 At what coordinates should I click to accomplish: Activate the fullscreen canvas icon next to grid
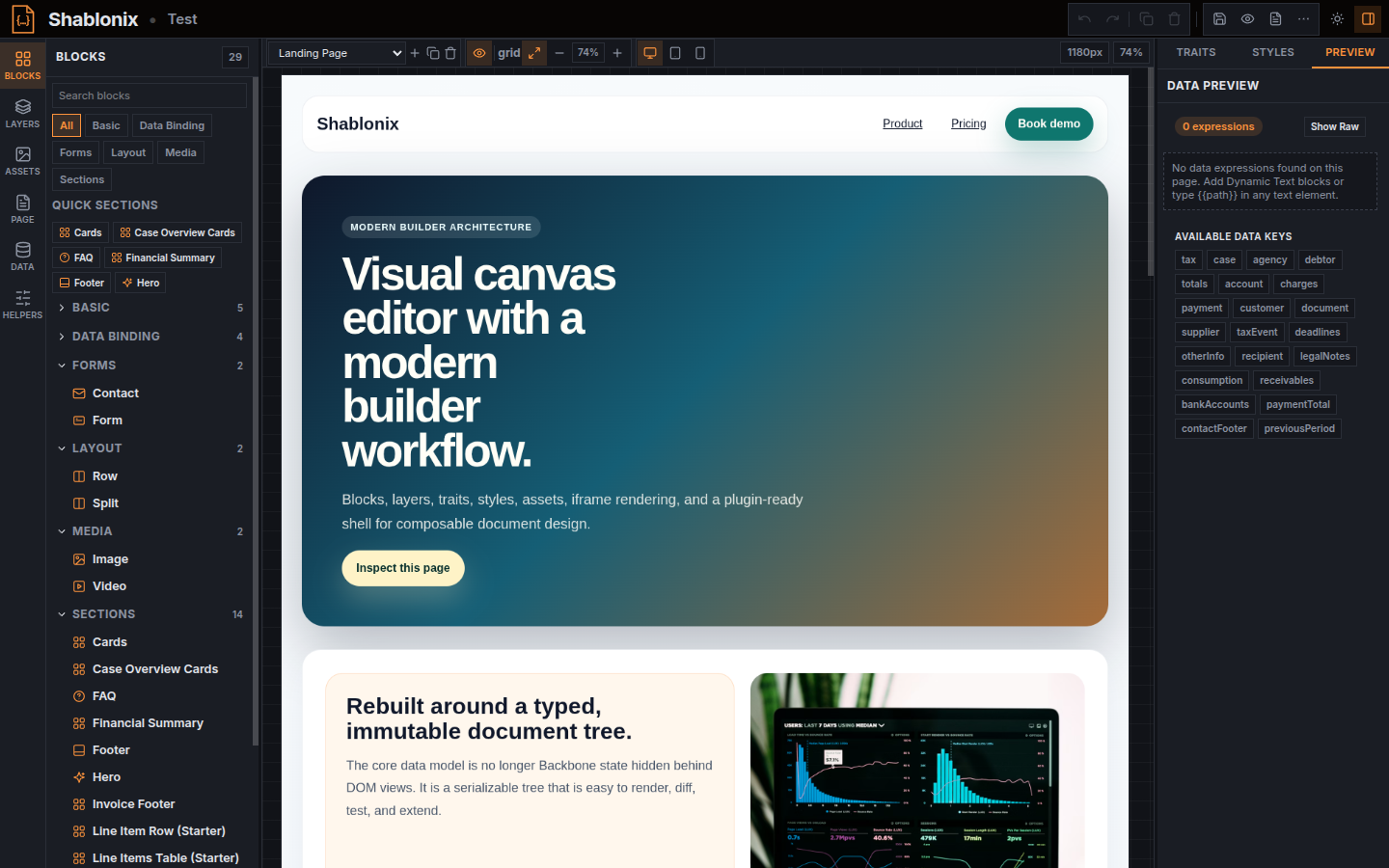(536, 53)
